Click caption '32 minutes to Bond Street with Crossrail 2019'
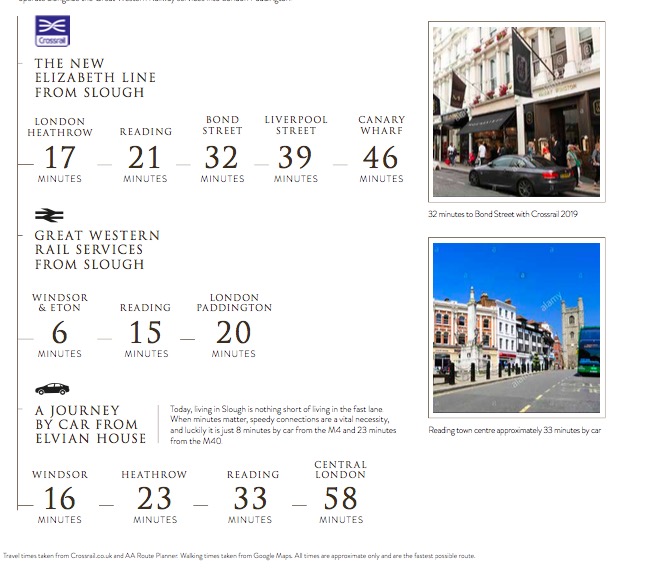Viewport: 652px width, 579px height. [x=503, y=214]
